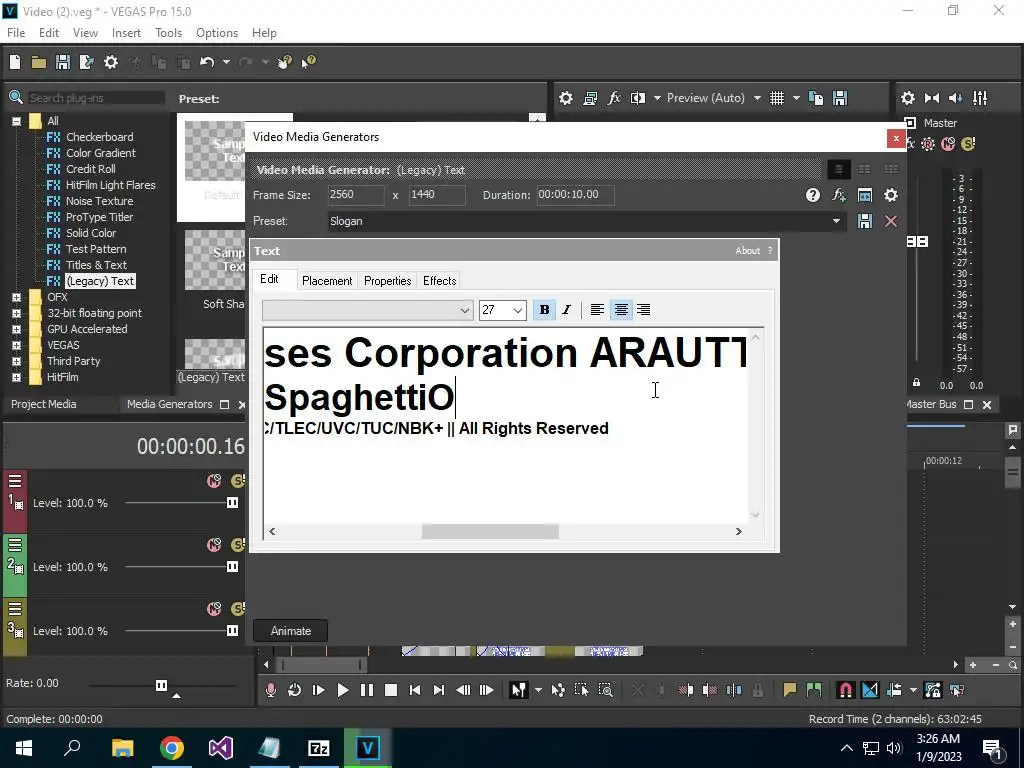Open Master Bus audio properties gear
Screen dimensions: 1024x768
pyautogui.click(x=908, y=98)
